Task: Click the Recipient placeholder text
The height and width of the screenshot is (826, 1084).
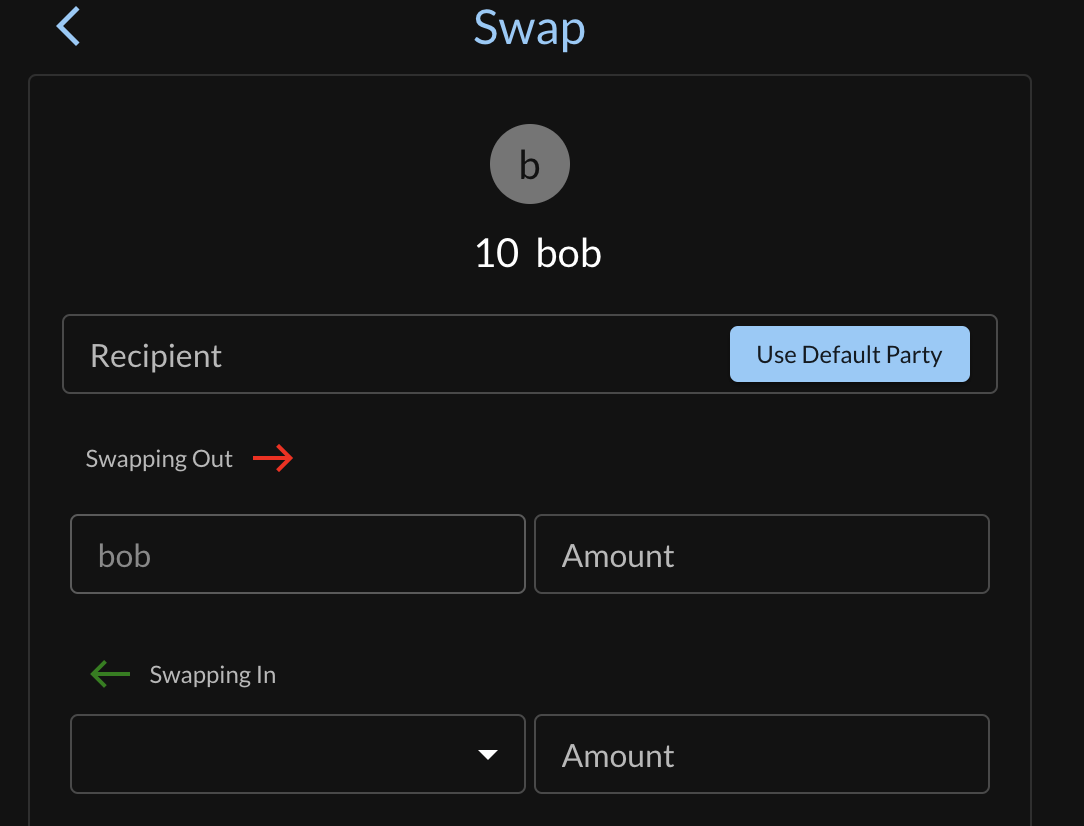Action: click(156, 356)
